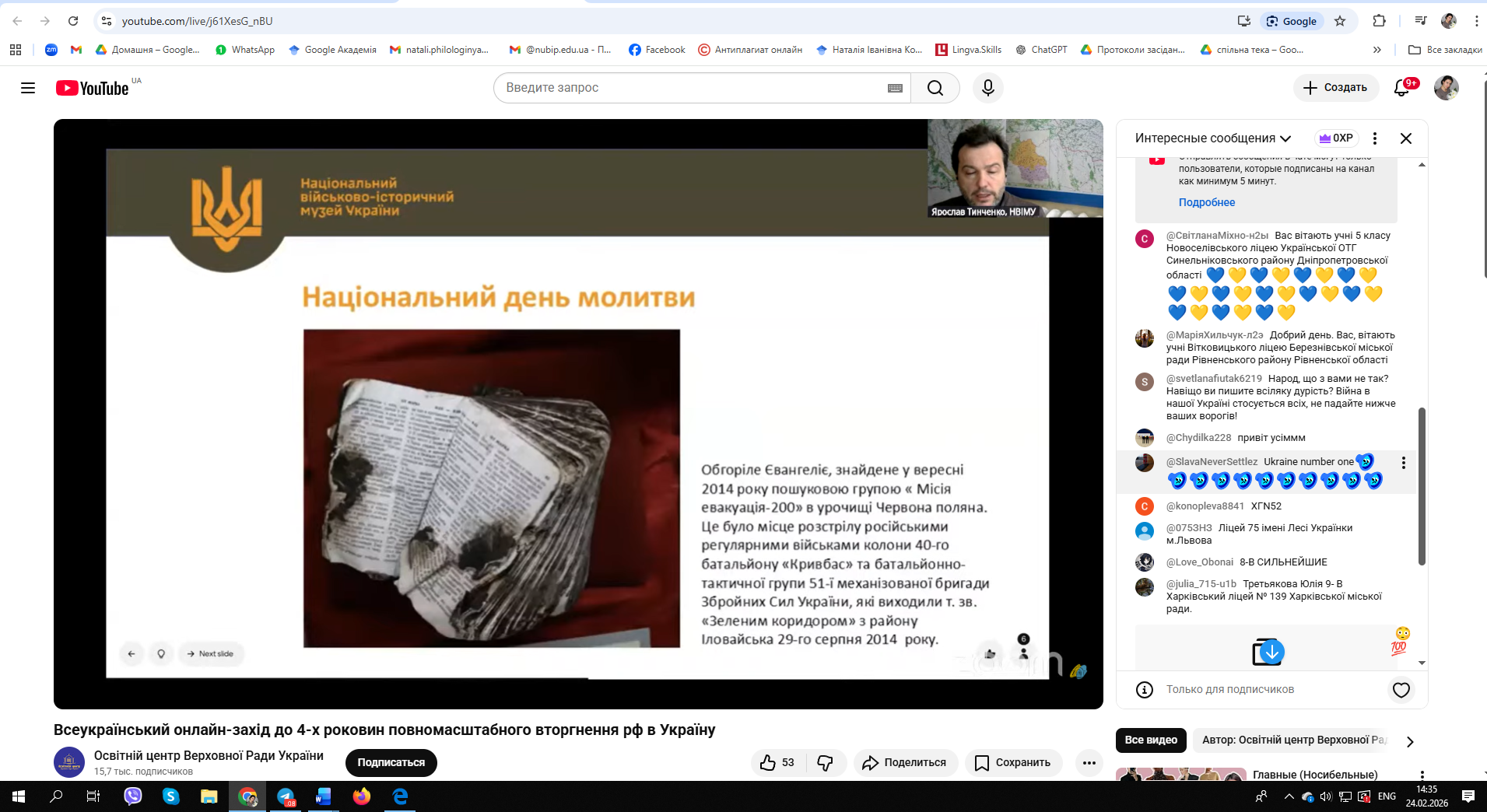The height and width of the screenshot is (812, 1487).
Task: Open live chat options three-dot menu
Action: tap(1375, 138)
